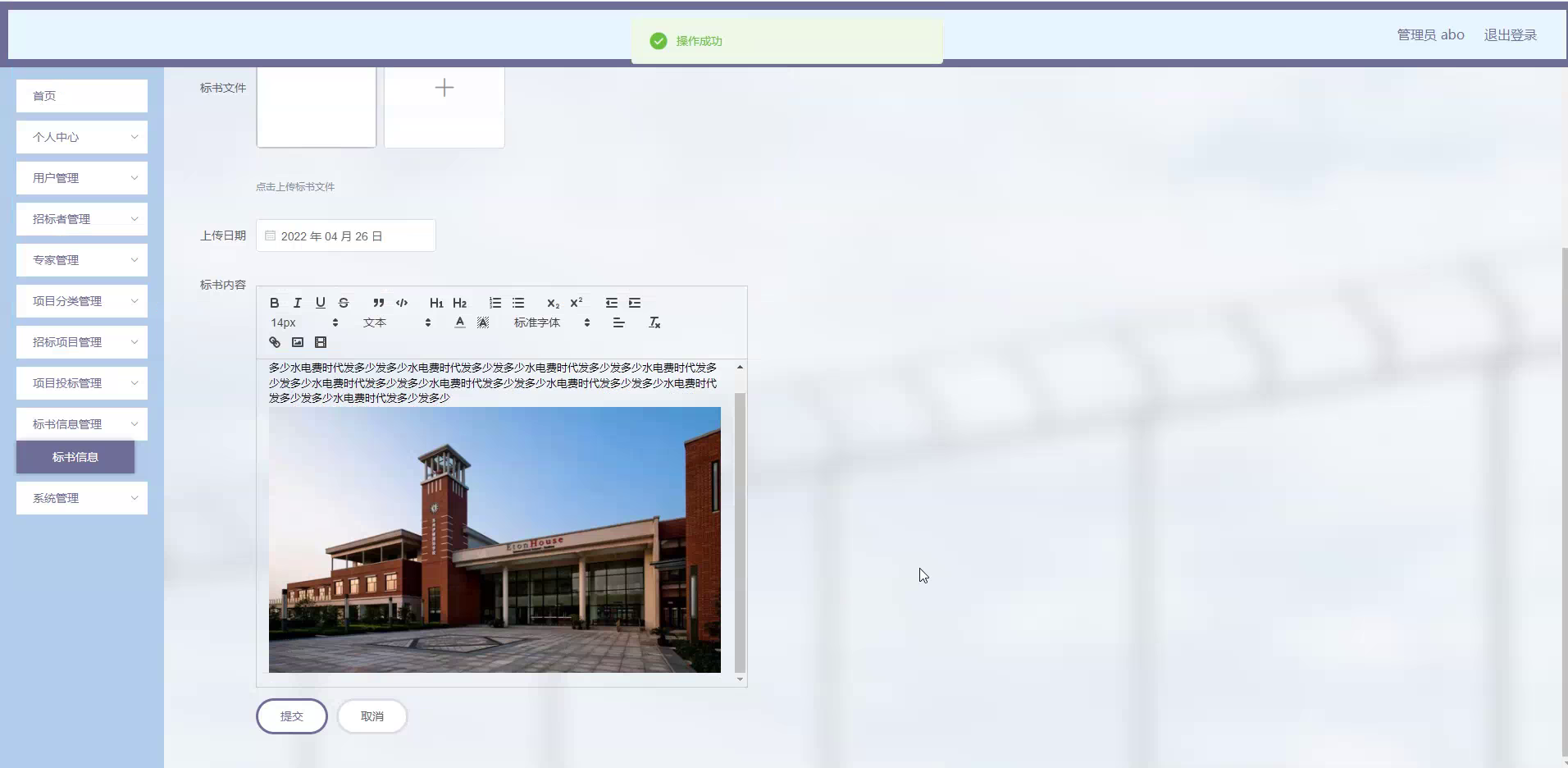Expand the 专家管理 menu
This screenshot has width=1568, height=768.
[82, 260]
